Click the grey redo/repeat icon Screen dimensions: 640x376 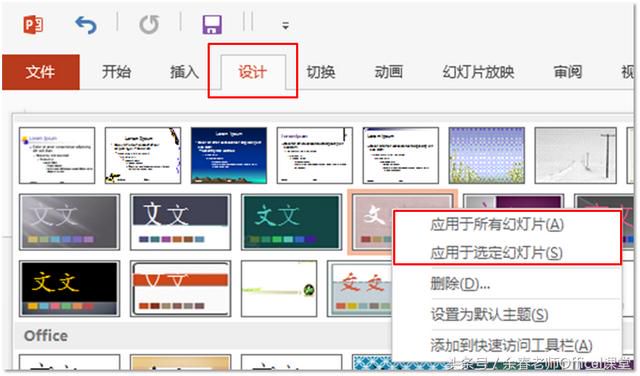pos(149,24)
